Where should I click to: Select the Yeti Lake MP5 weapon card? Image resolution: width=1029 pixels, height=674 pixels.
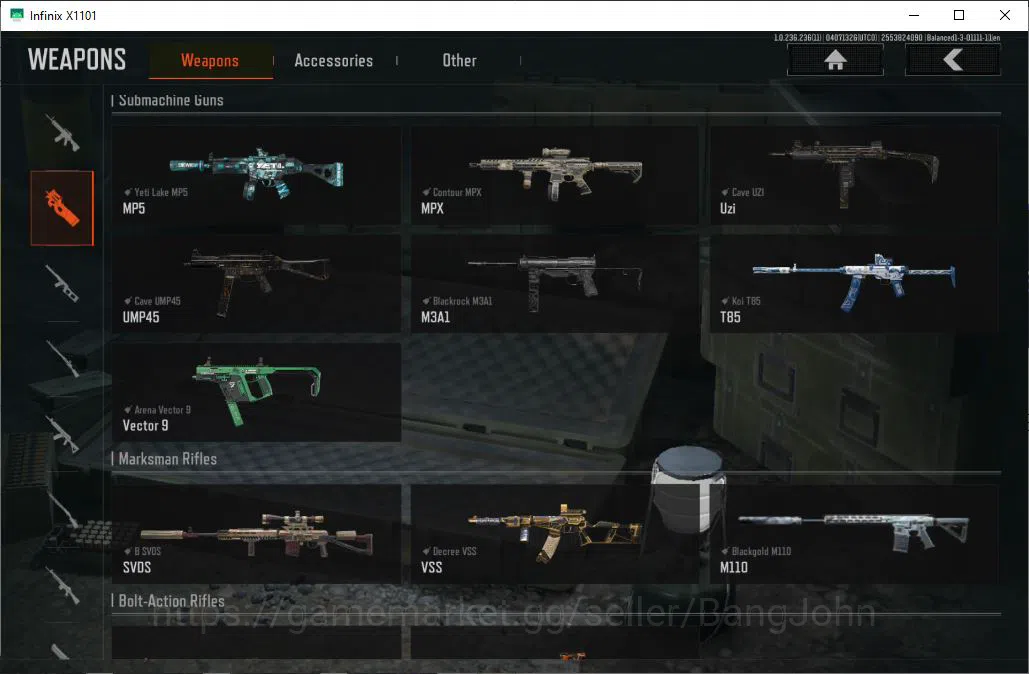[x=256, y=175]
